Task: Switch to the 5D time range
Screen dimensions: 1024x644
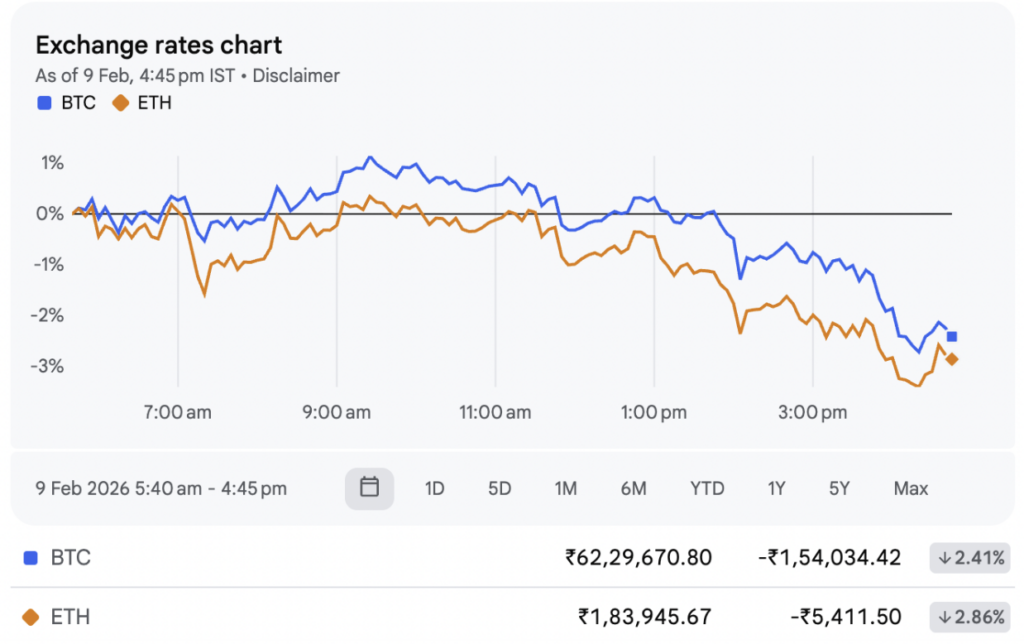Action: (499, 488)
